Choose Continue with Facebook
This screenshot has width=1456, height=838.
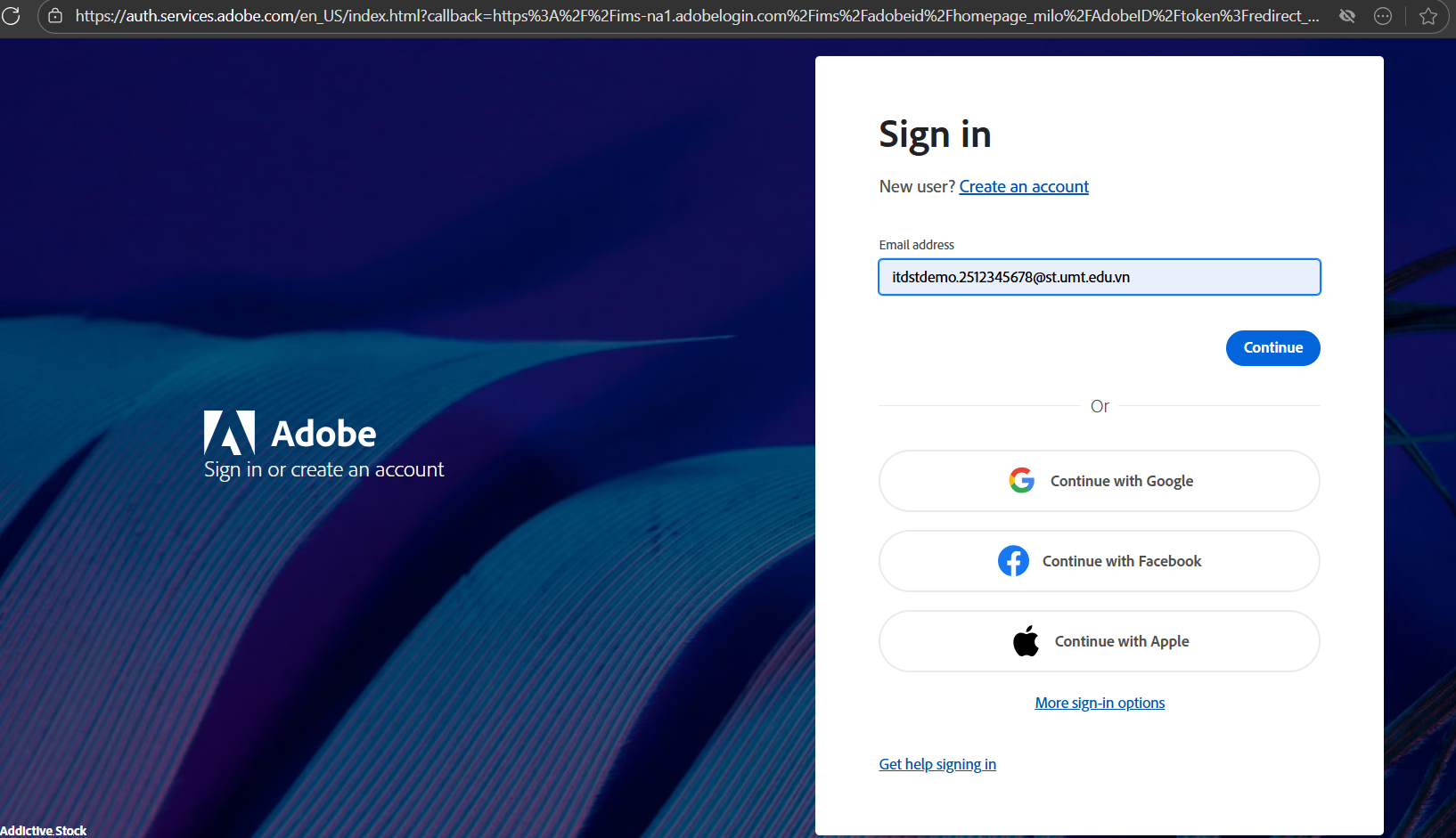coord(1121,561)
